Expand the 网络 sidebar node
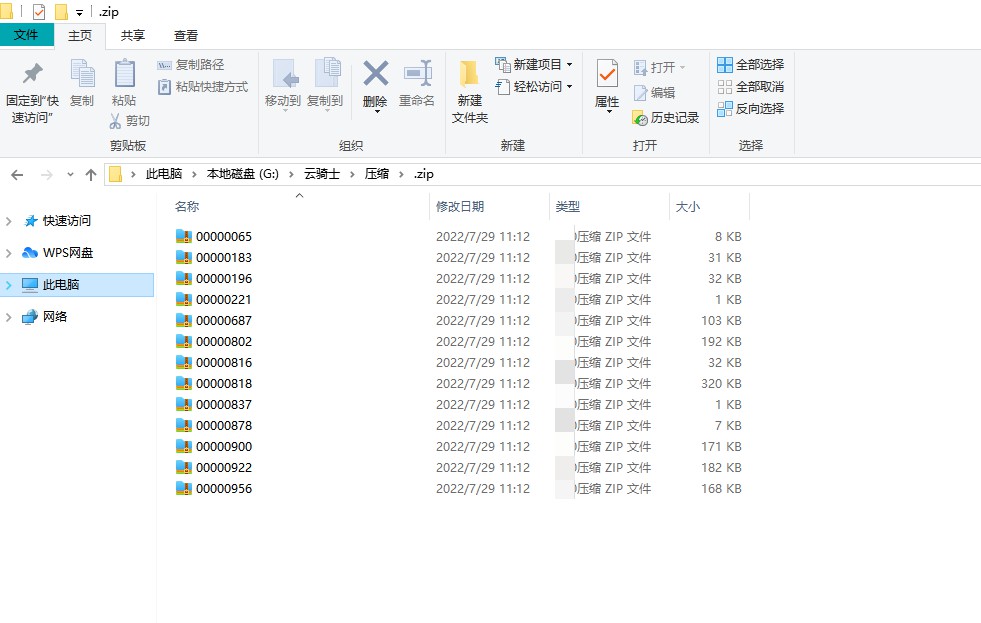This screenshot has height=623, width=981. pos(8,316)
